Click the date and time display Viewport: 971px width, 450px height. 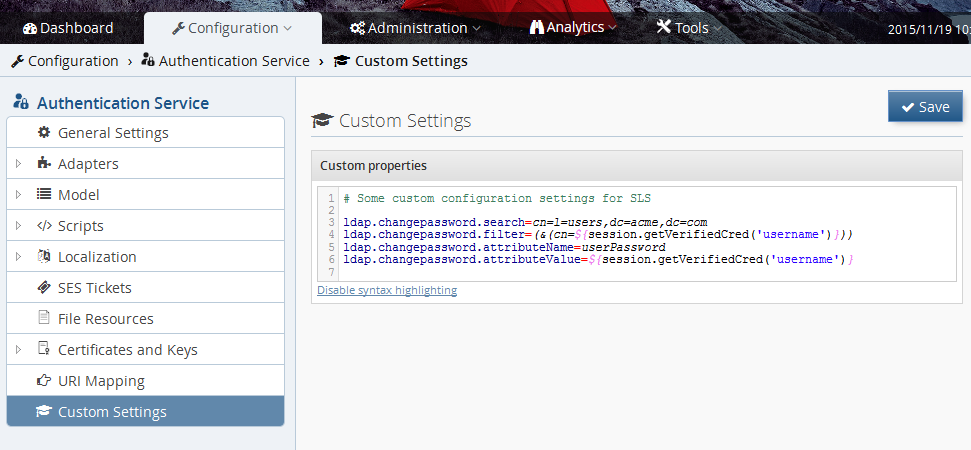pyautogui.click(x=929, y=29)
